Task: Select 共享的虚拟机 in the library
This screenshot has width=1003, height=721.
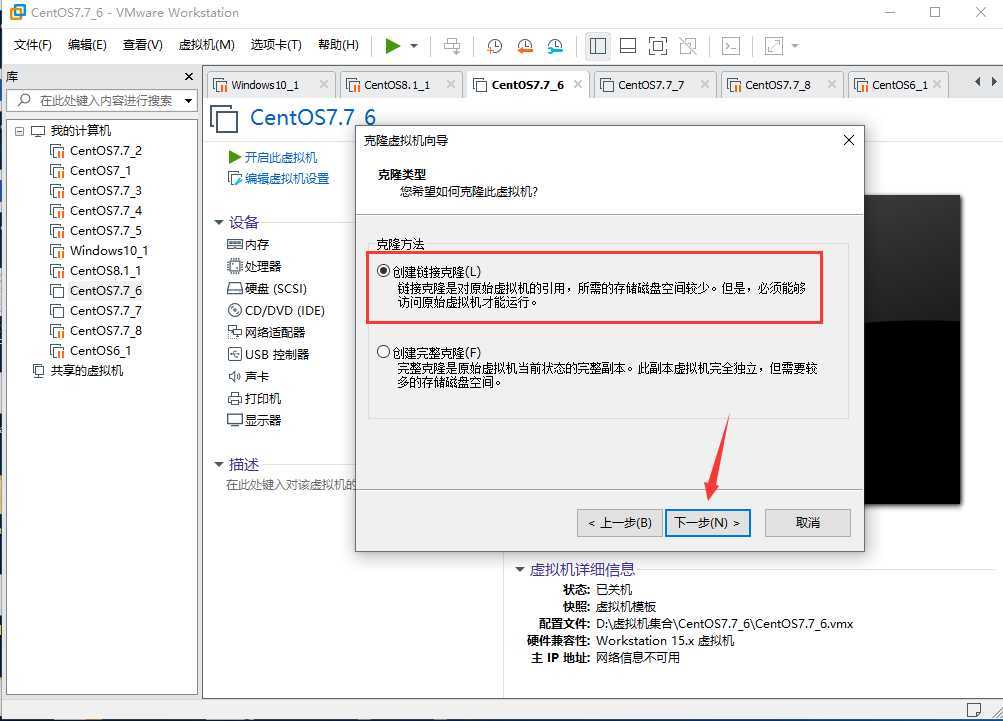Action: point(78,370)
